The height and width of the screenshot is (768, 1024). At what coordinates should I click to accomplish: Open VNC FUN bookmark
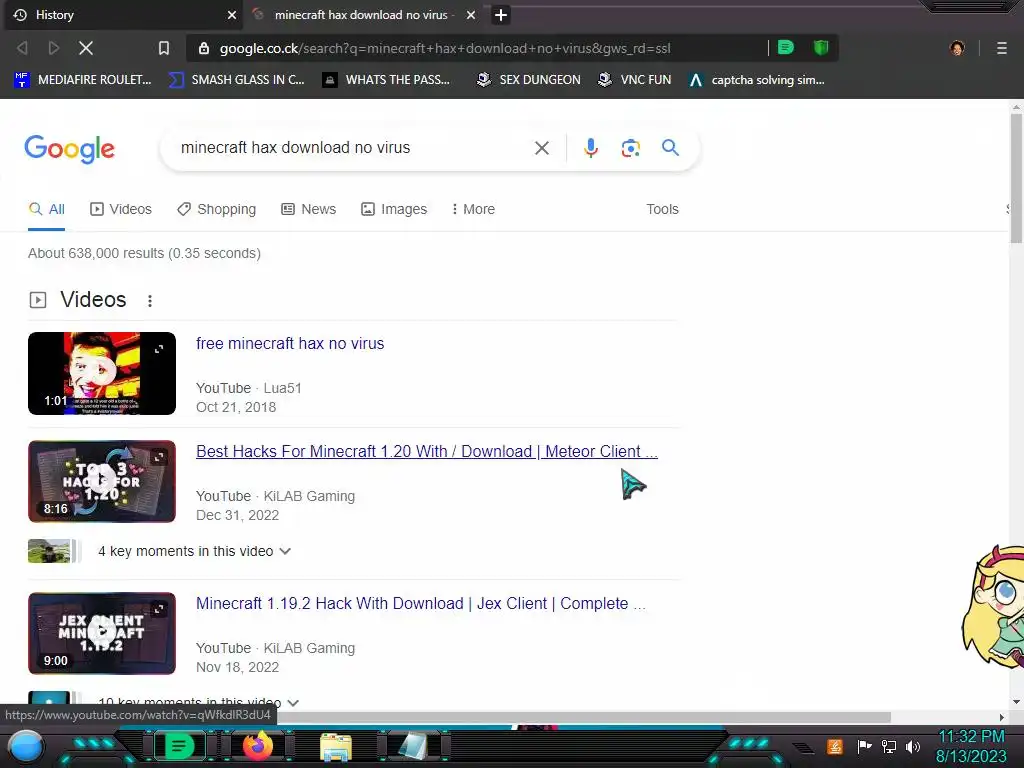[634, 80]
